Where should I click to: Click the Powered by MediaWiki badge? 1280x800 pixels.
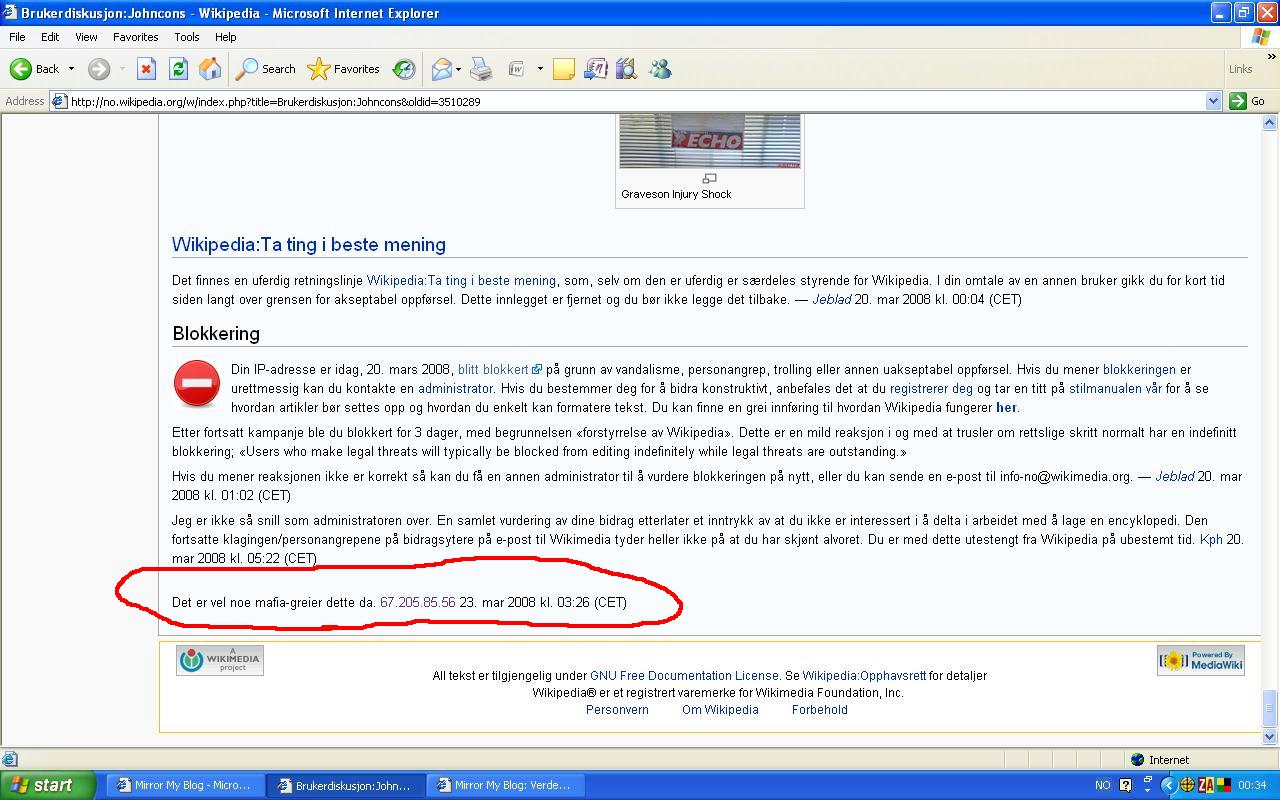[x=1201, y=660]
